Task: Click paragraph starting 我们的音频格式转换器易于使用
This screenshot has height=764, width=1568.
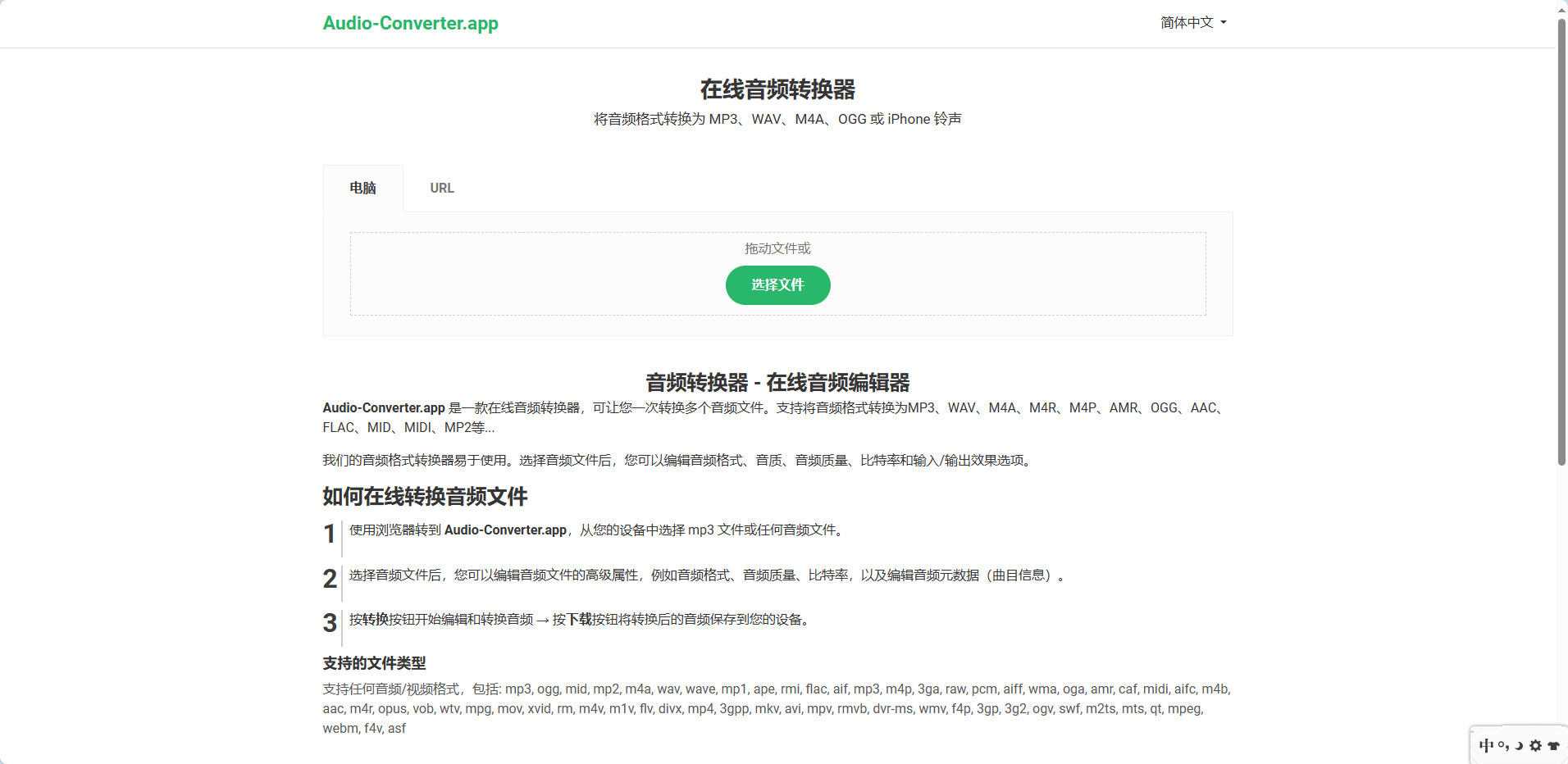Action: (679, 461)
